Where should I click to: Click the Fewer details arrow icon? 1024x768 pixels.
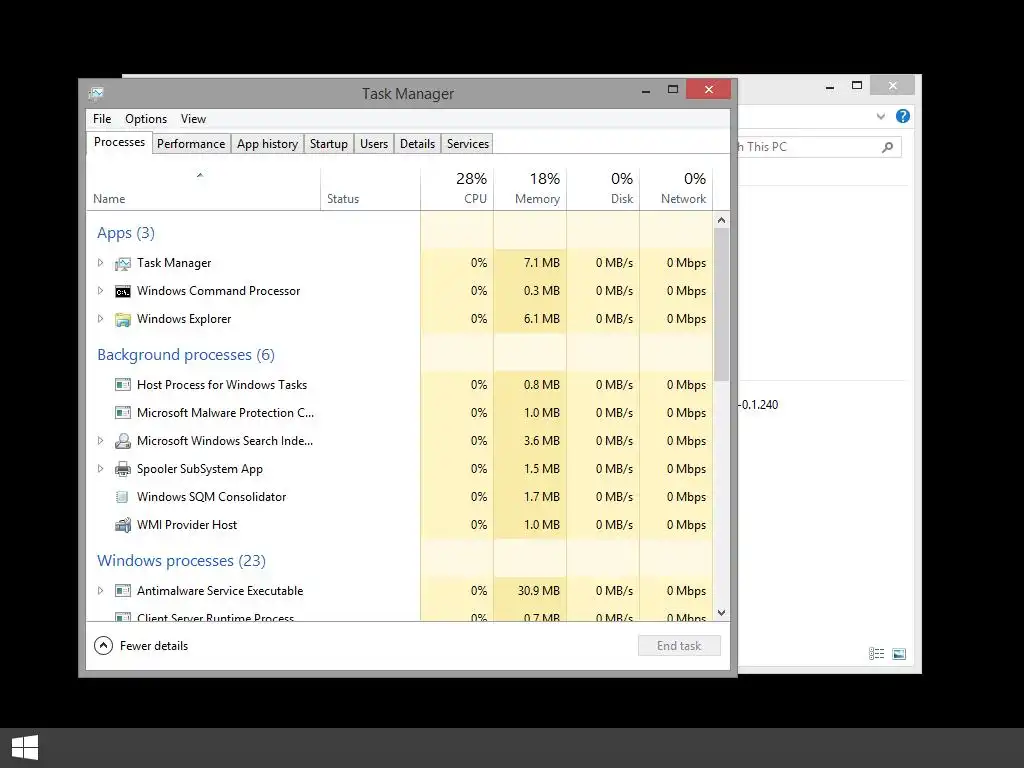pyautogui.click(x=103, y=646)
